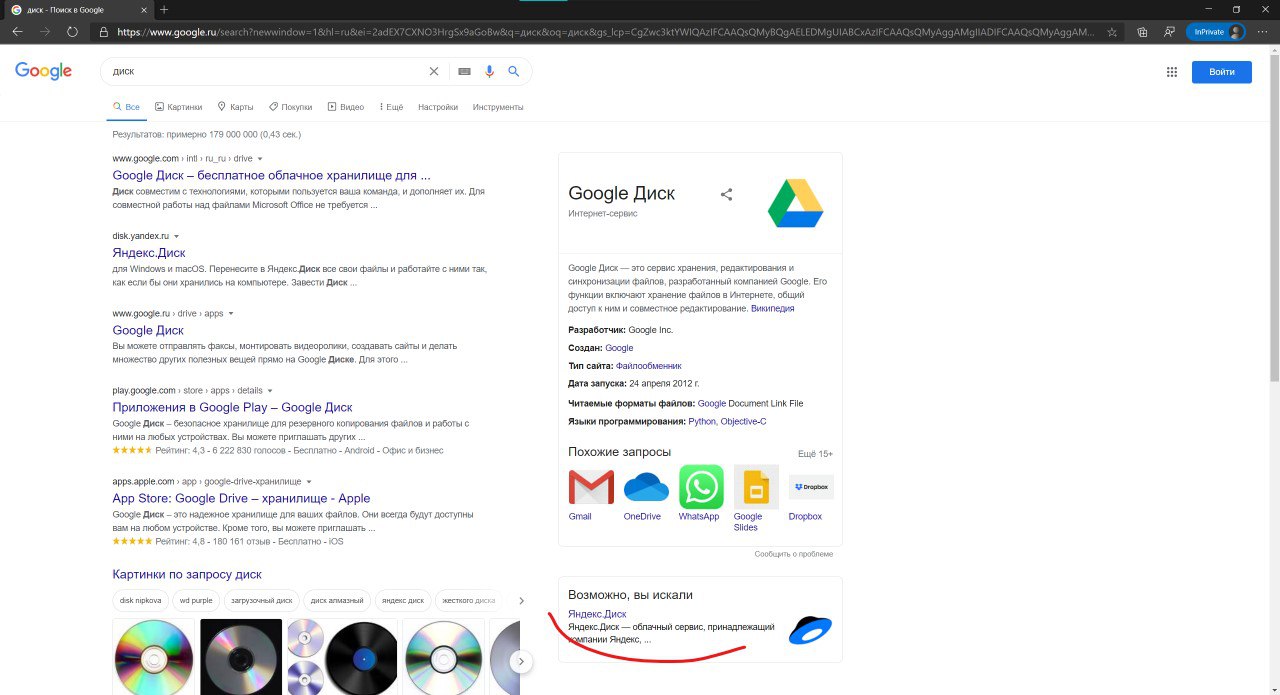1280x695 pixels.
Task: Switch to the Картинки tab
Action: coord(179,107)
